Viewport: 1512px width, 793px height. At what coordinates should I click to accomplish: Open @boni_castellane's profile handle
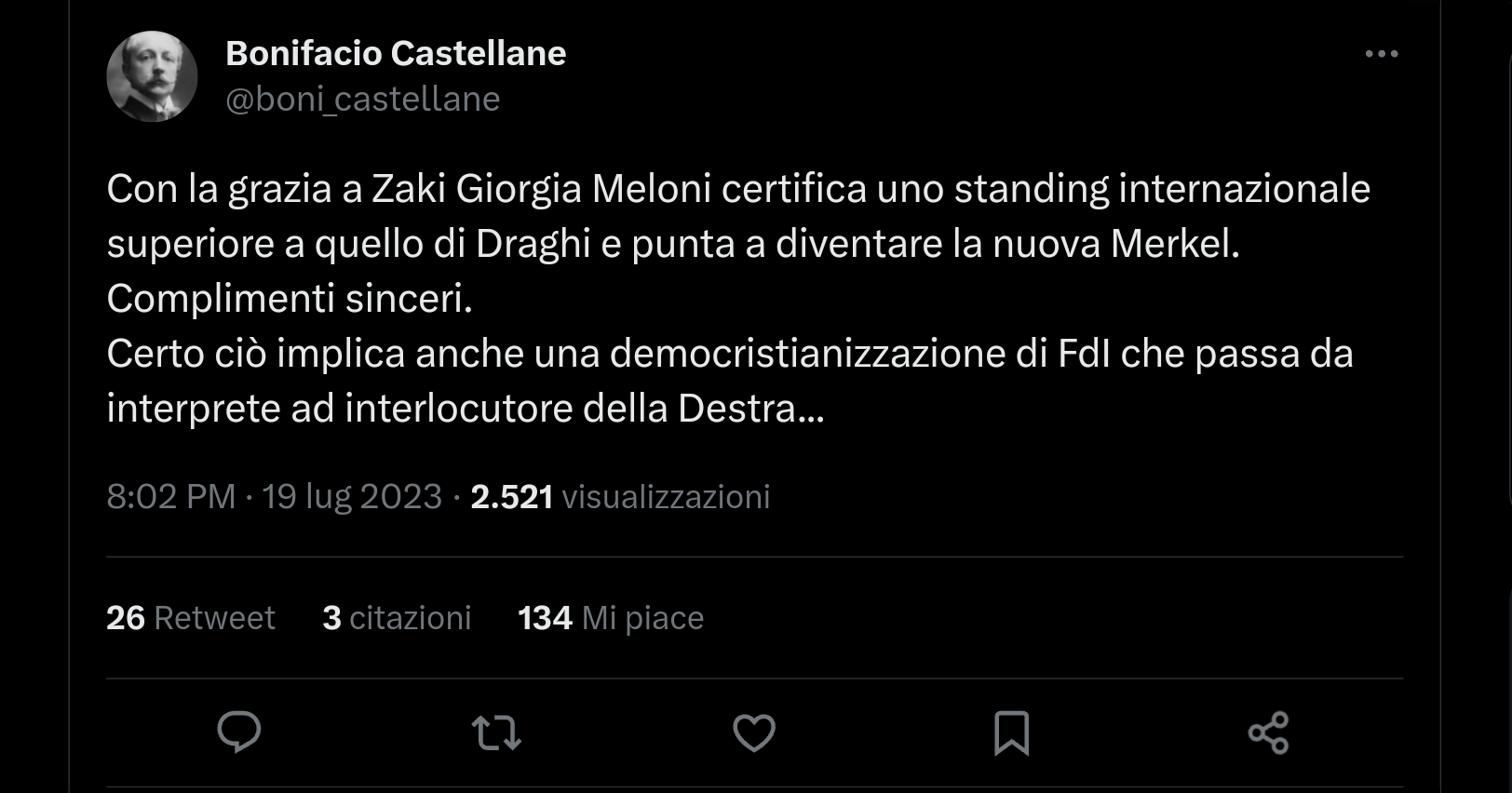363,98
